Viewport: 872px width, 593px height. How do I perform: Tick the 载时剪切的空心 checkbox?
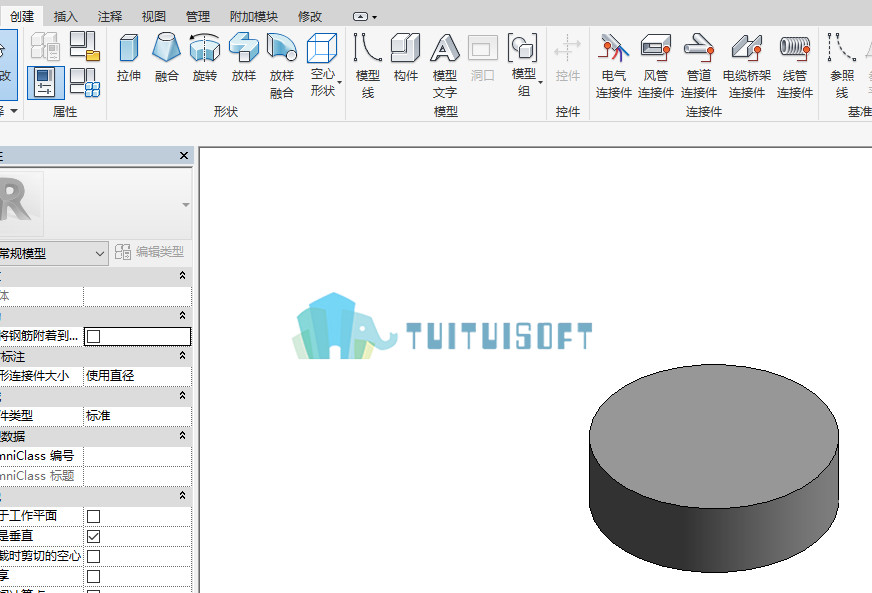[94, 556]
